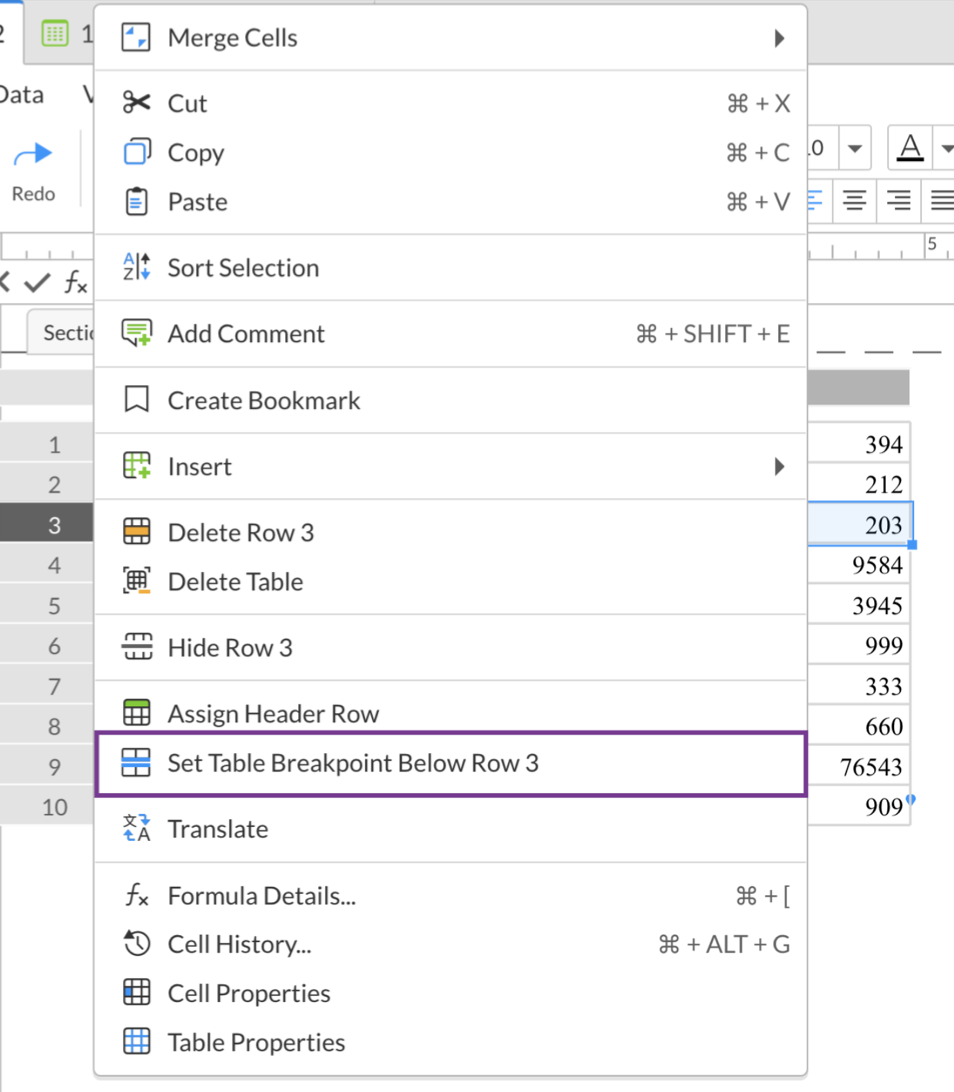This screenshot has width=954, height=1092.
Task: Select row header 5
Action: click(47, 605)
